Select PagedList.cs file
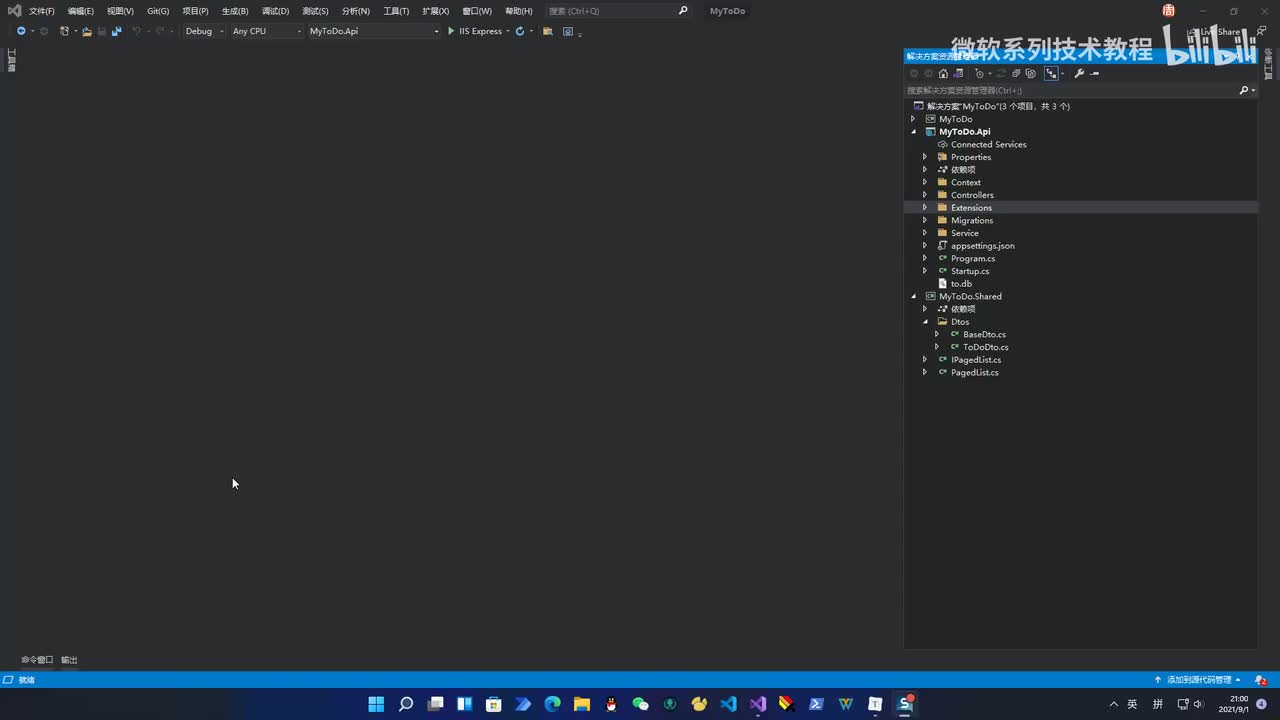 point(974,373)
